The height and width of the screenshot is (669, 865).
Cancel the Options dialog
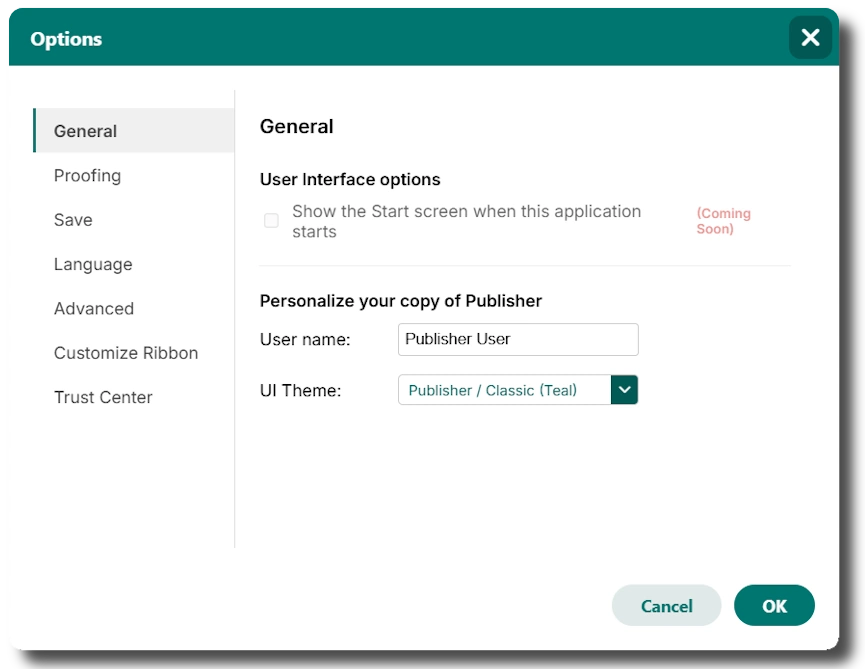pos(666,606)
